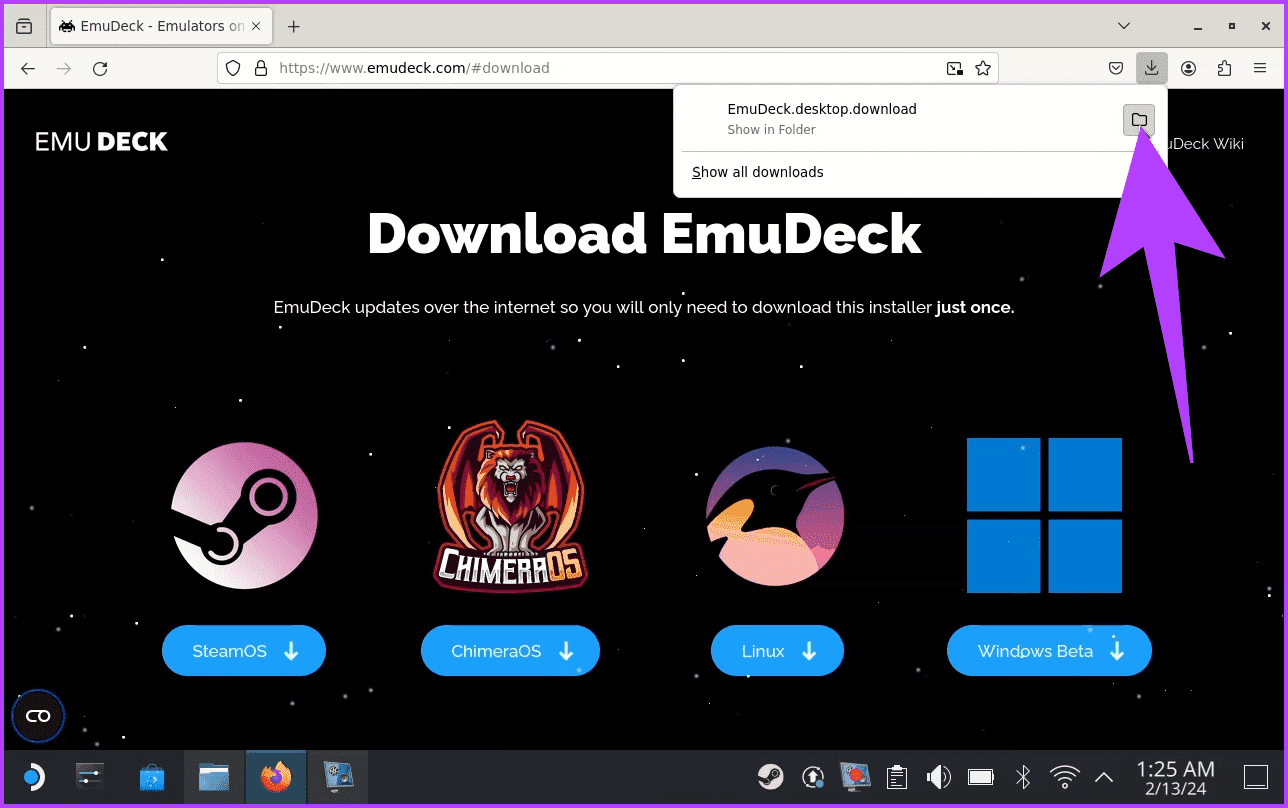Open the Extensions puzzle icon
Screen dimensions: 1288x808
(1224, 68)
